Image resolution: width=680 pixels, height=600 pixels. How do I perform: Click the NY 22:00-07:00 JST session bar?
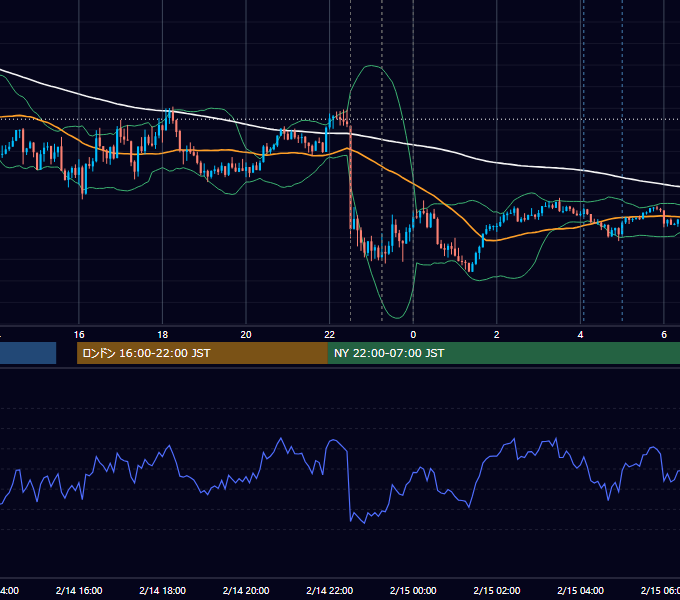[x=503, y=353]
